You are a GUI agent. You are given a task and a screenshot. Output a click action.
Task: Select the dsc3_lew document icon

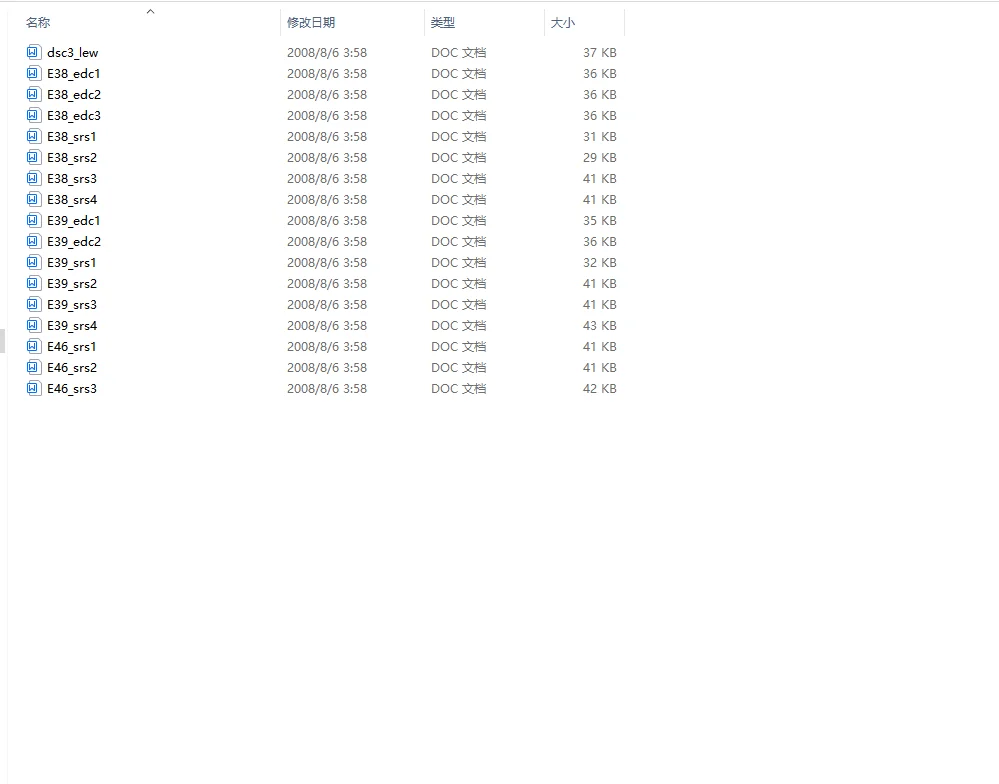point(33,52)
